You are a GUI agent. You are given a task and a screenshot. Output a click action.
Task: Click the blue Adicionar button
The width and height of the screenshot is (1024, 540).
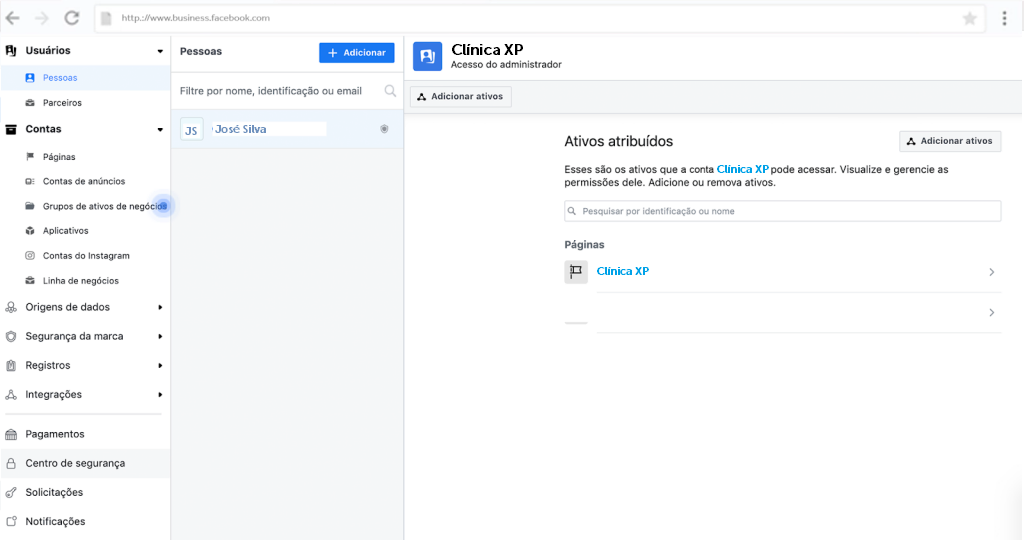click(357, 53)
